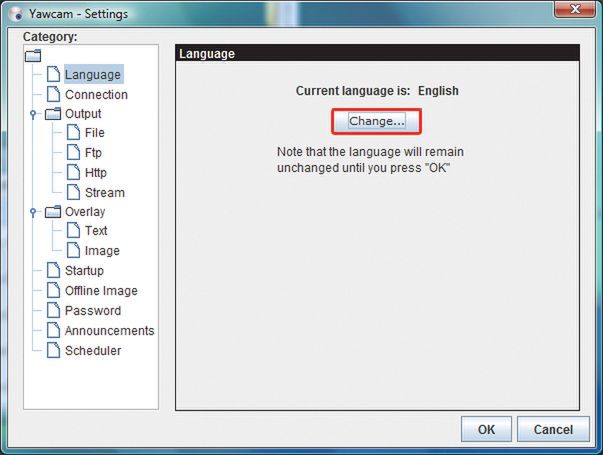The image size is (603, 455).
Task: Click the page icon beside Password
Action: pos(53,310)
